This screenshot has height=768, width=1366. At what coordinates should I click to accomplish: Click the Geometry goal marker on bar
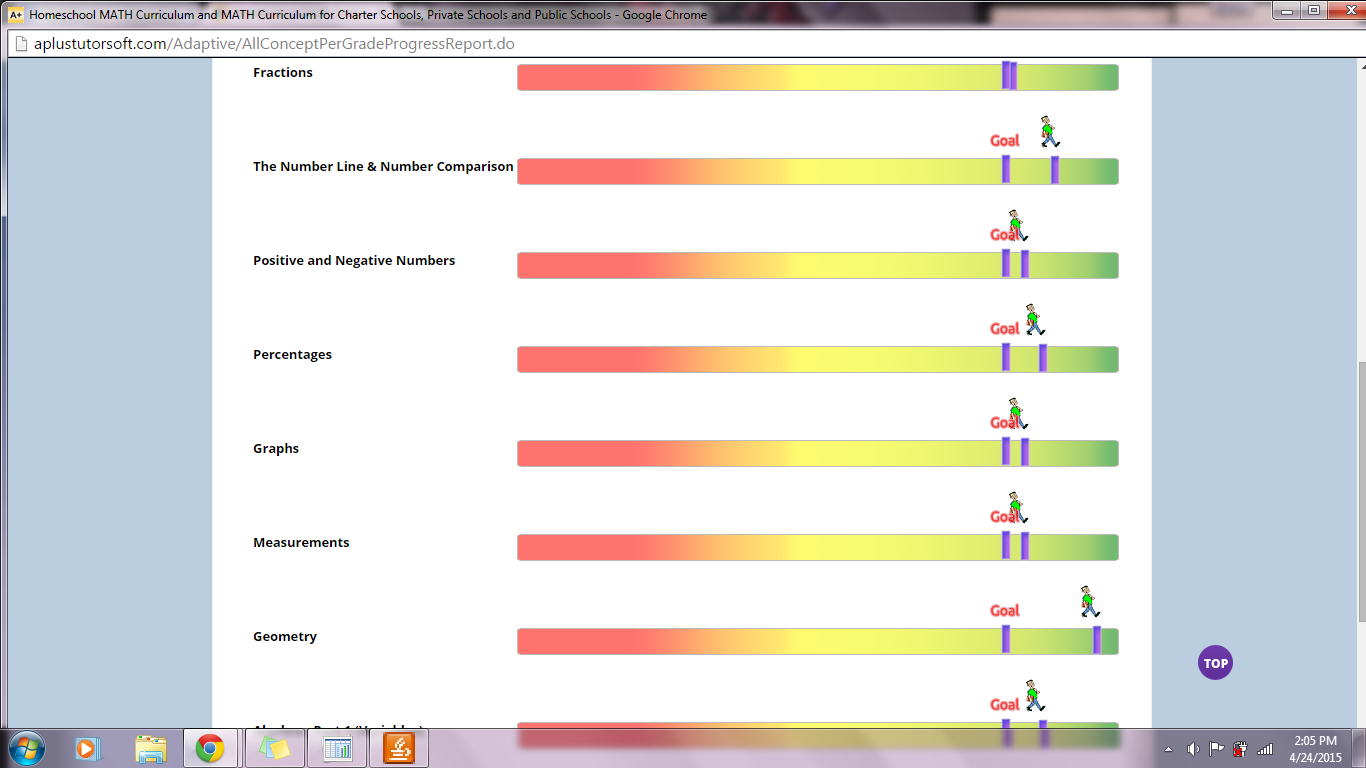point(1006,640)
